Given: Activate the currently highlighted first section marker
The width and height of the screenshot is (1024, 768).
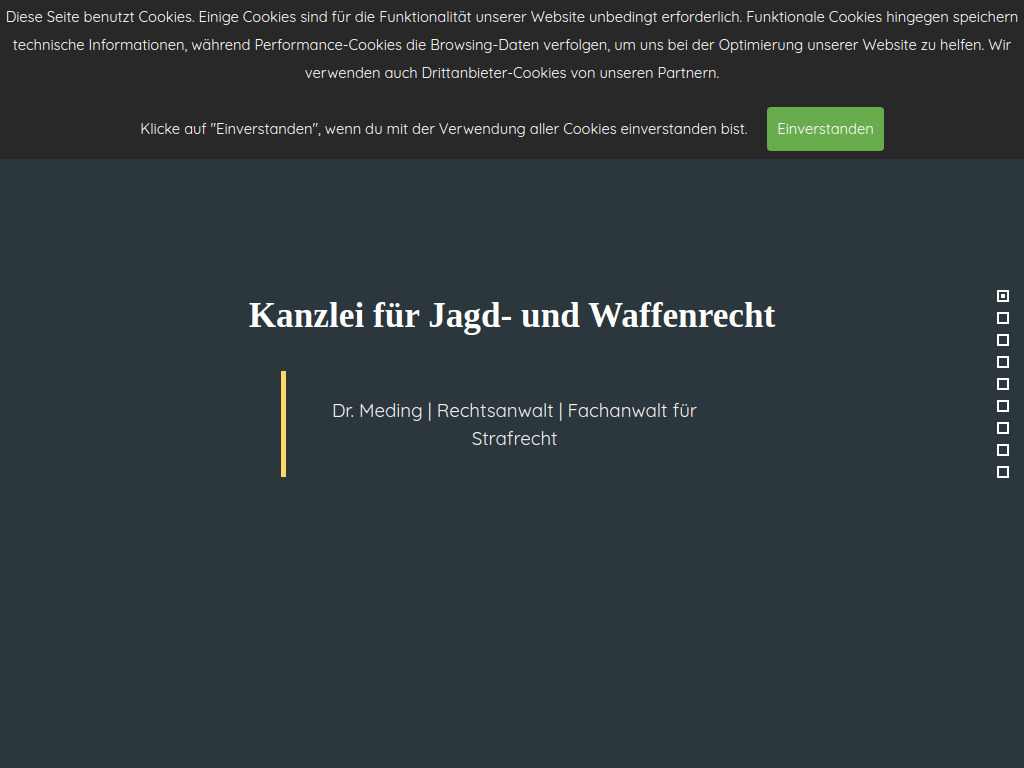Looking at the screenshot, I should (1002, 296).
